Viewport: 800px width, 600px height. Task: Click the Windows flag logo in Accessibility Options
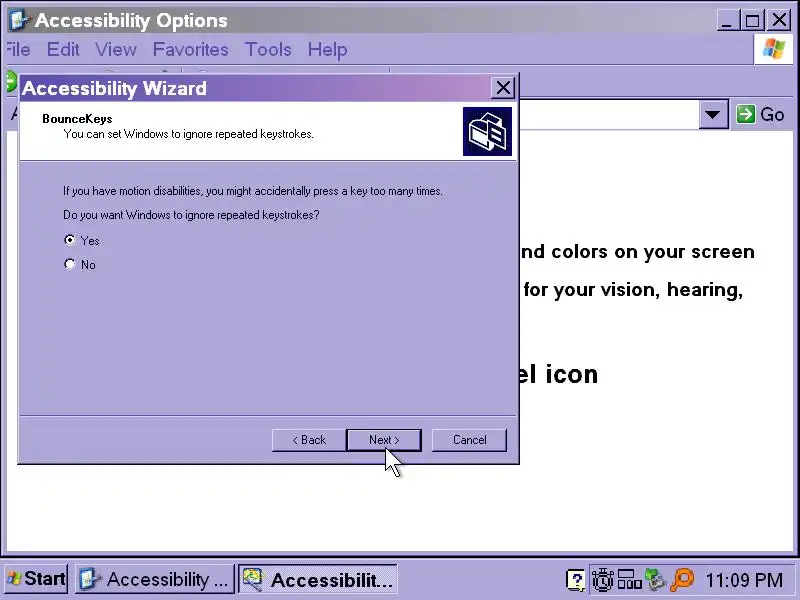click(773, 49)
